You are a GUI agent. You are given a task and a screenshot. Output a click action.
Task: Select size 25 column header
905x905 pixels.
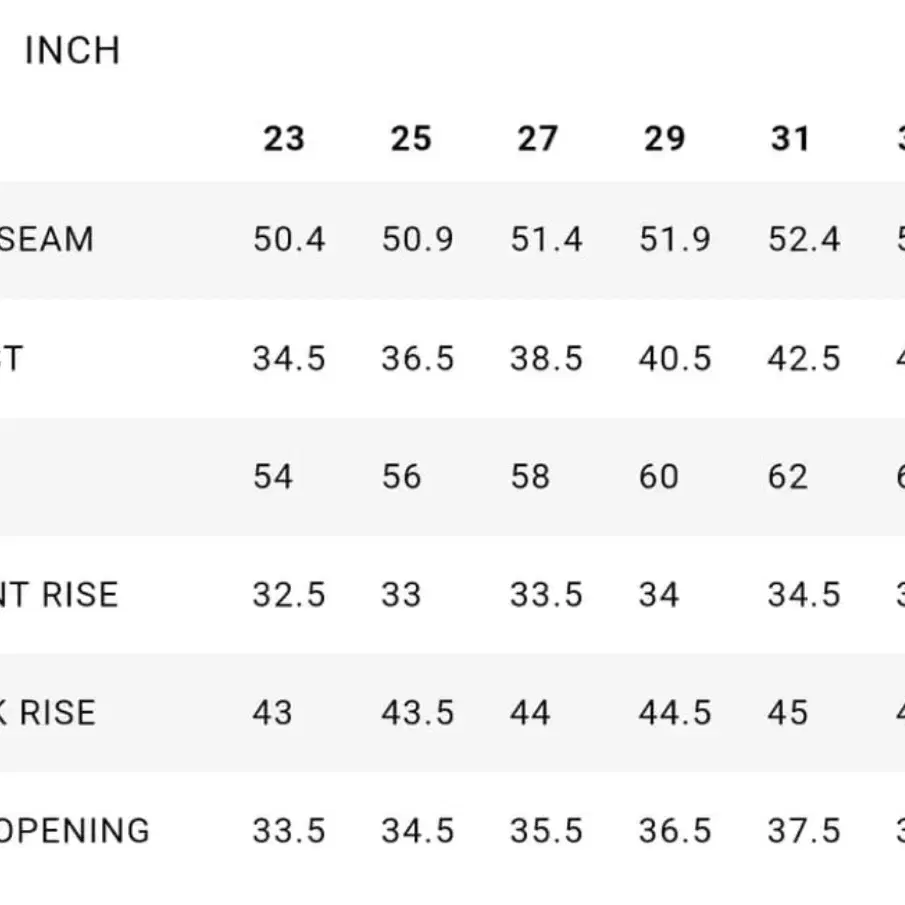[x=411, y=139]
